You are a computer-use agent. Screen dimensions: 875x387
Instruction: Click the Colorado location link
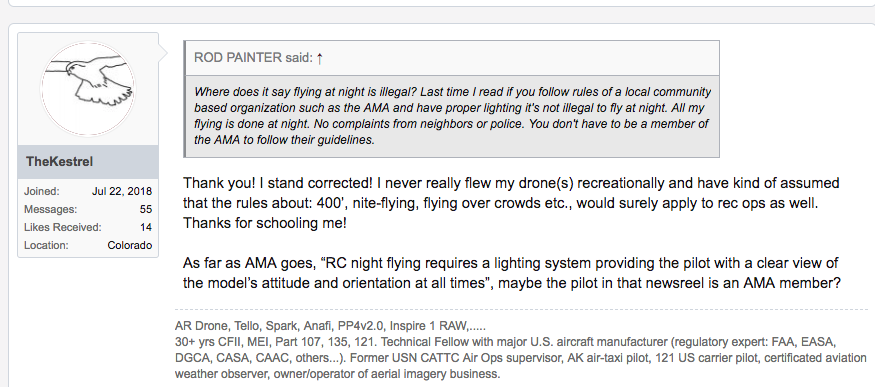coord(129,245)
